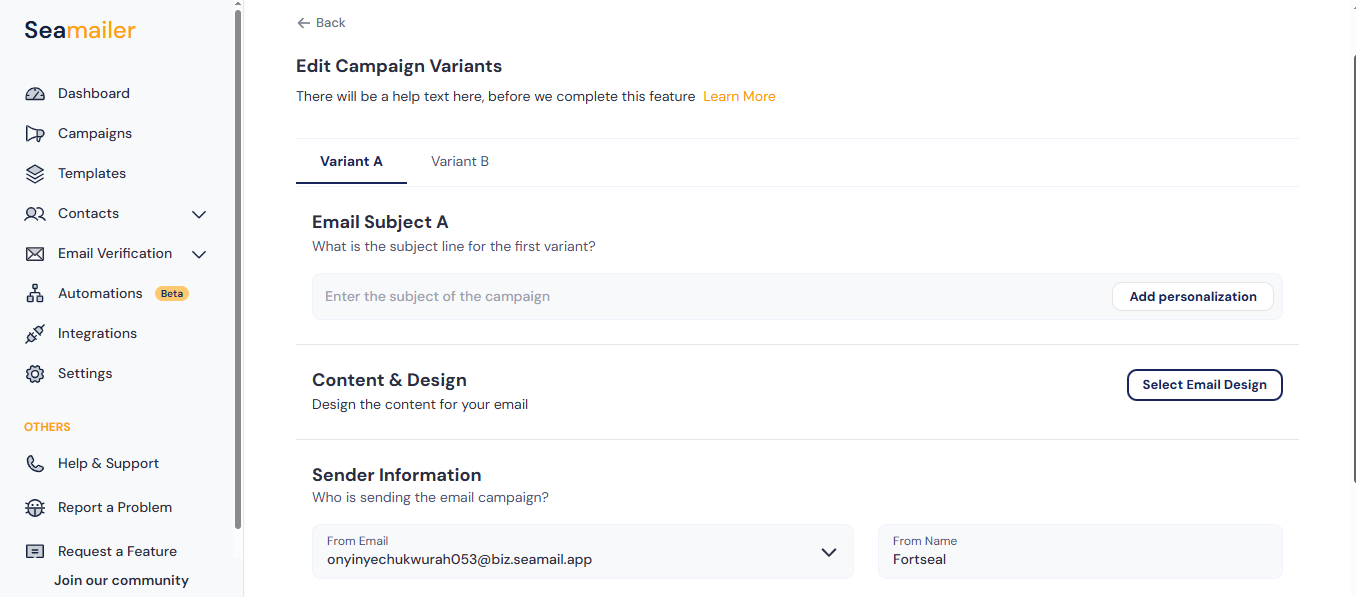Click the campaign subject input field

700,297
